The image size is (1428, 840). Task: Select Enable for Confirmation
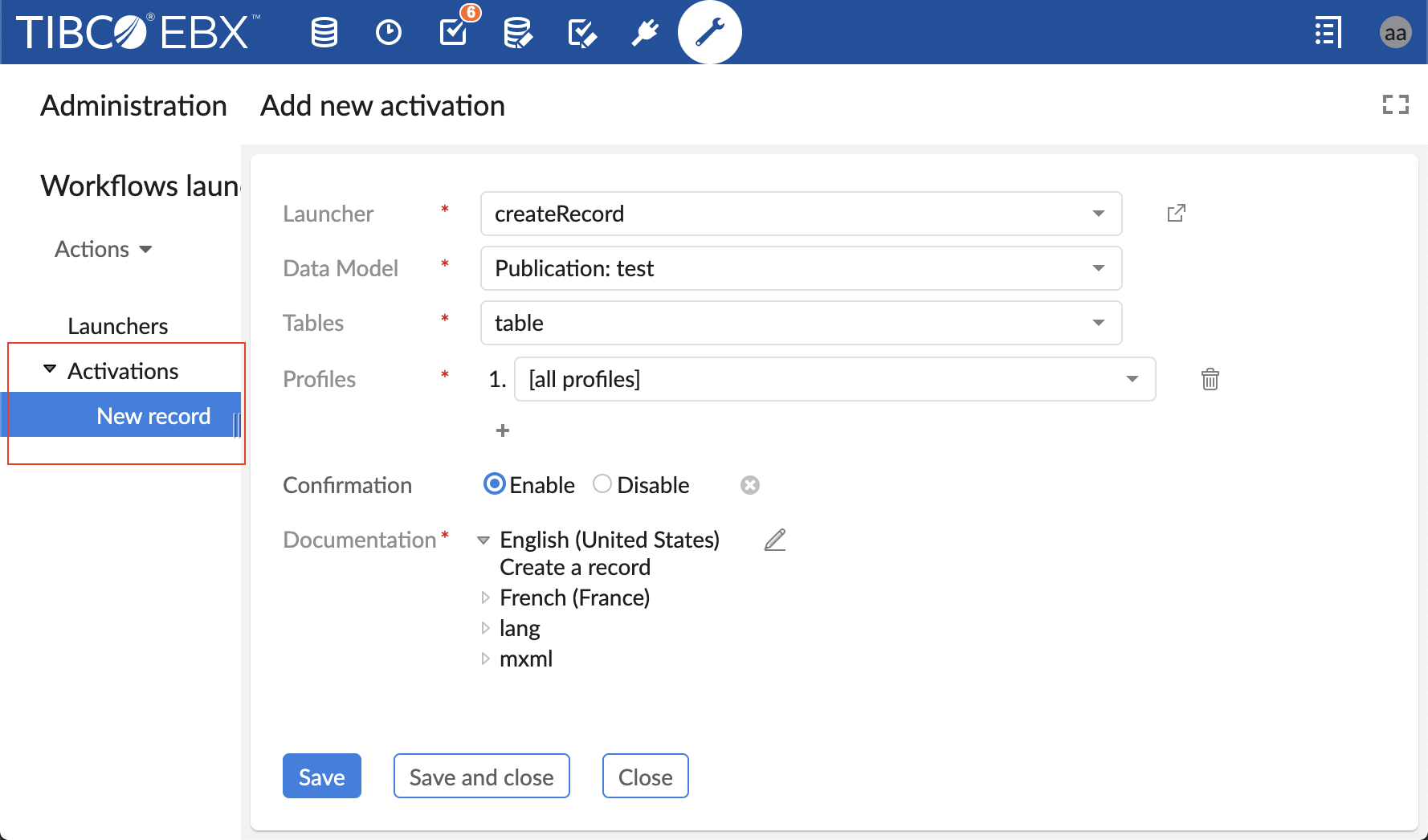pos(495,484)
